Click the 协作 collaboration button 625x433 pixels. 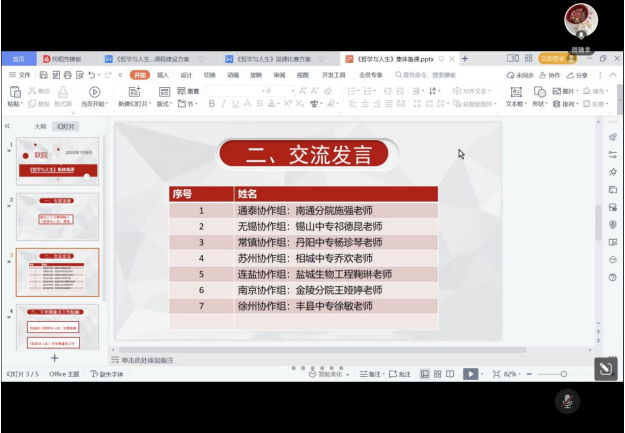[x=549, y=75]
